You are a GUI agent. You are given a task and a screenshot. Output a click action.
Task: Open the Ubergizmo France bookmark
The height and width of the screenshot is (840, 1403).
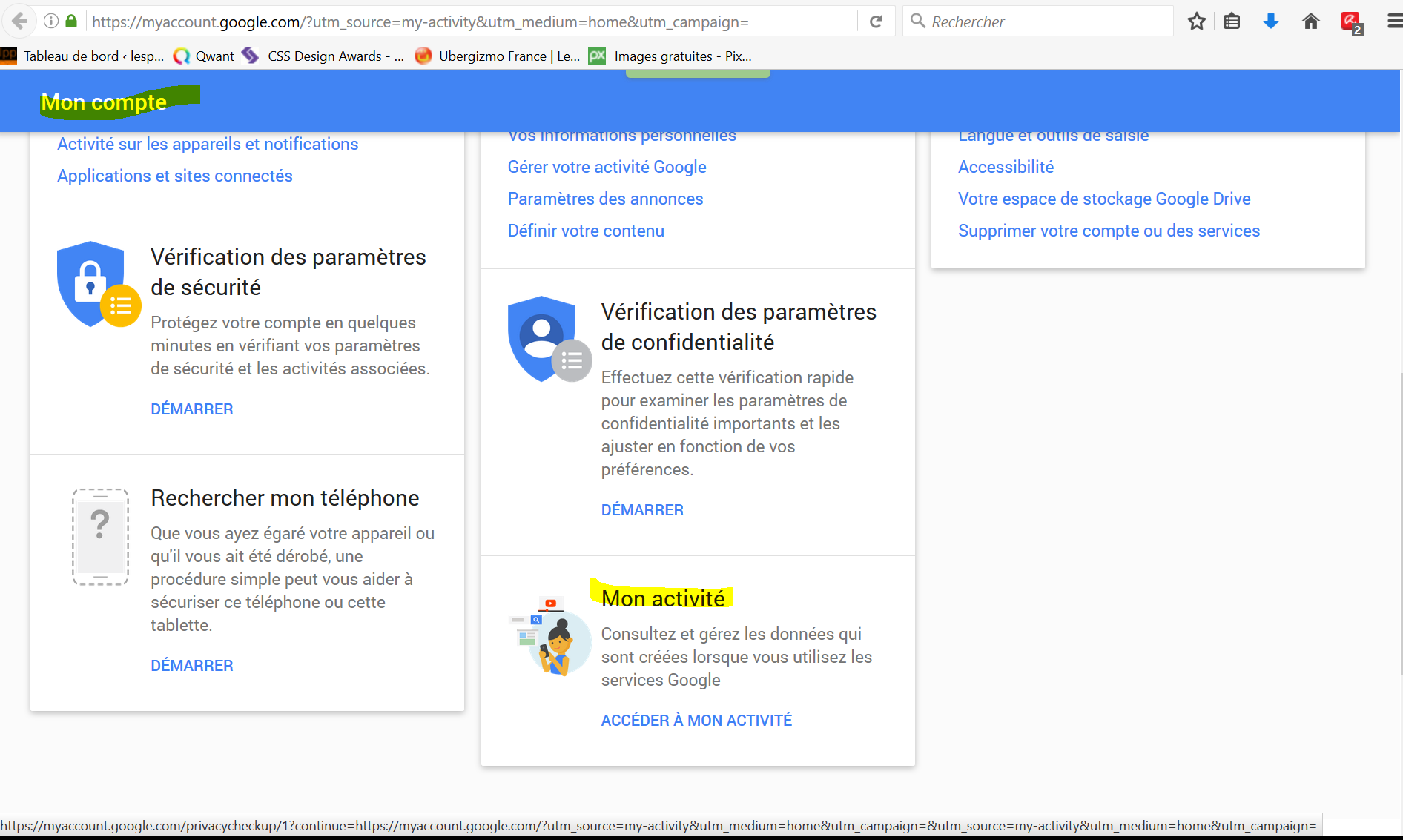tap(497, 56)
